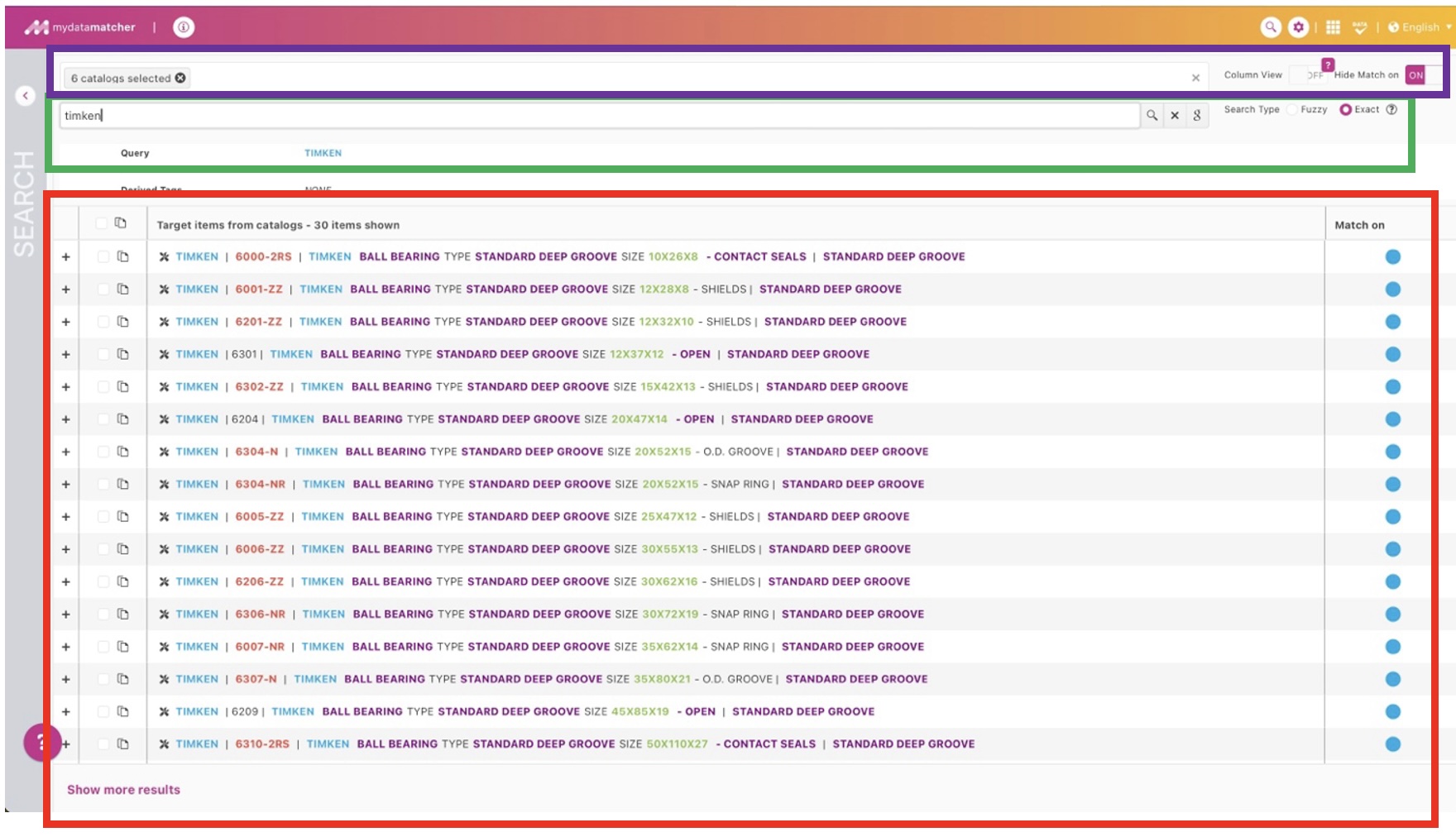This screenshot has width=1456, height=837.
Task: Select the Exact search type
Action: coord(1345,109)
